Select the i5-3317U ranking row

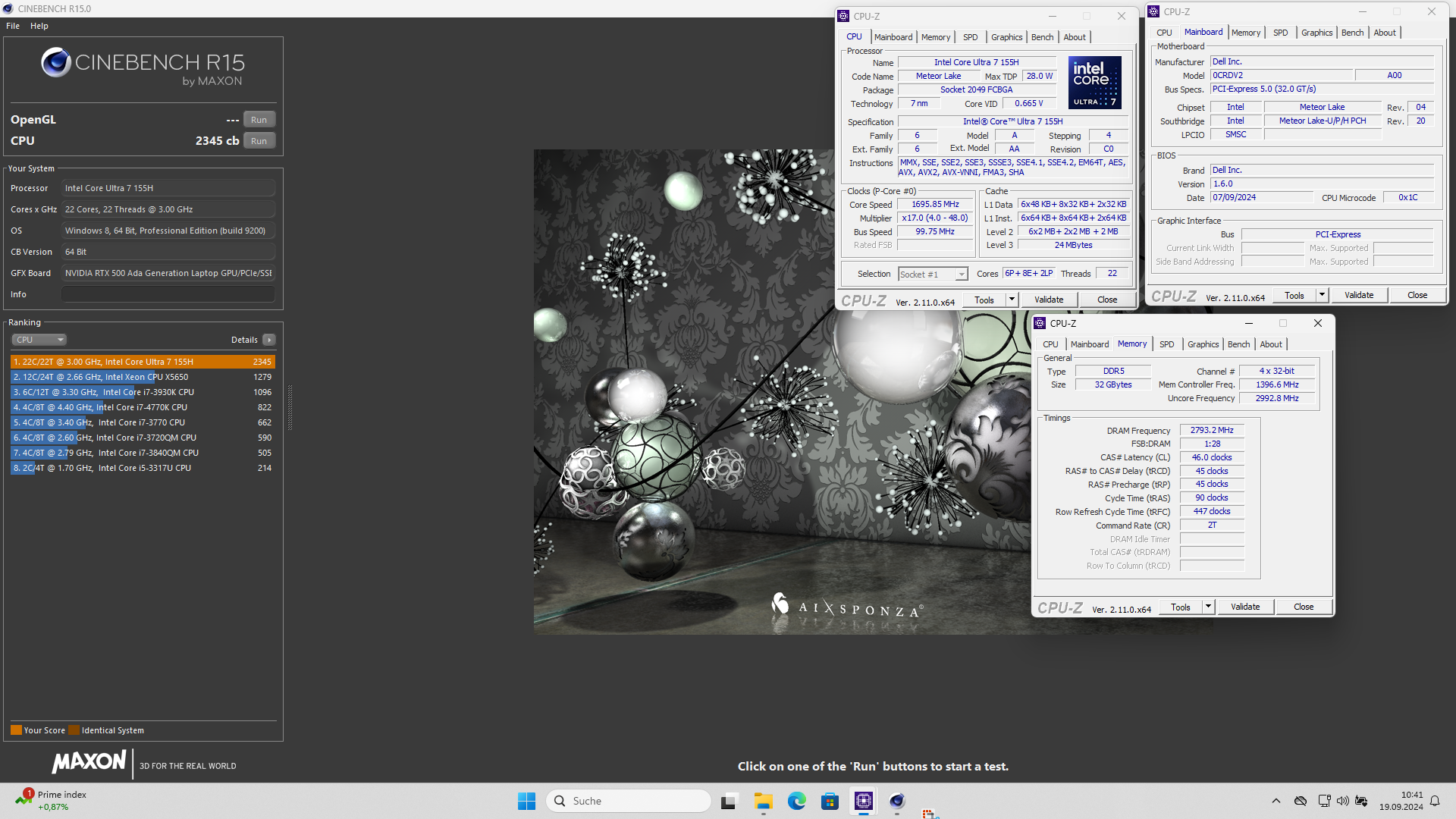[143, 468]
